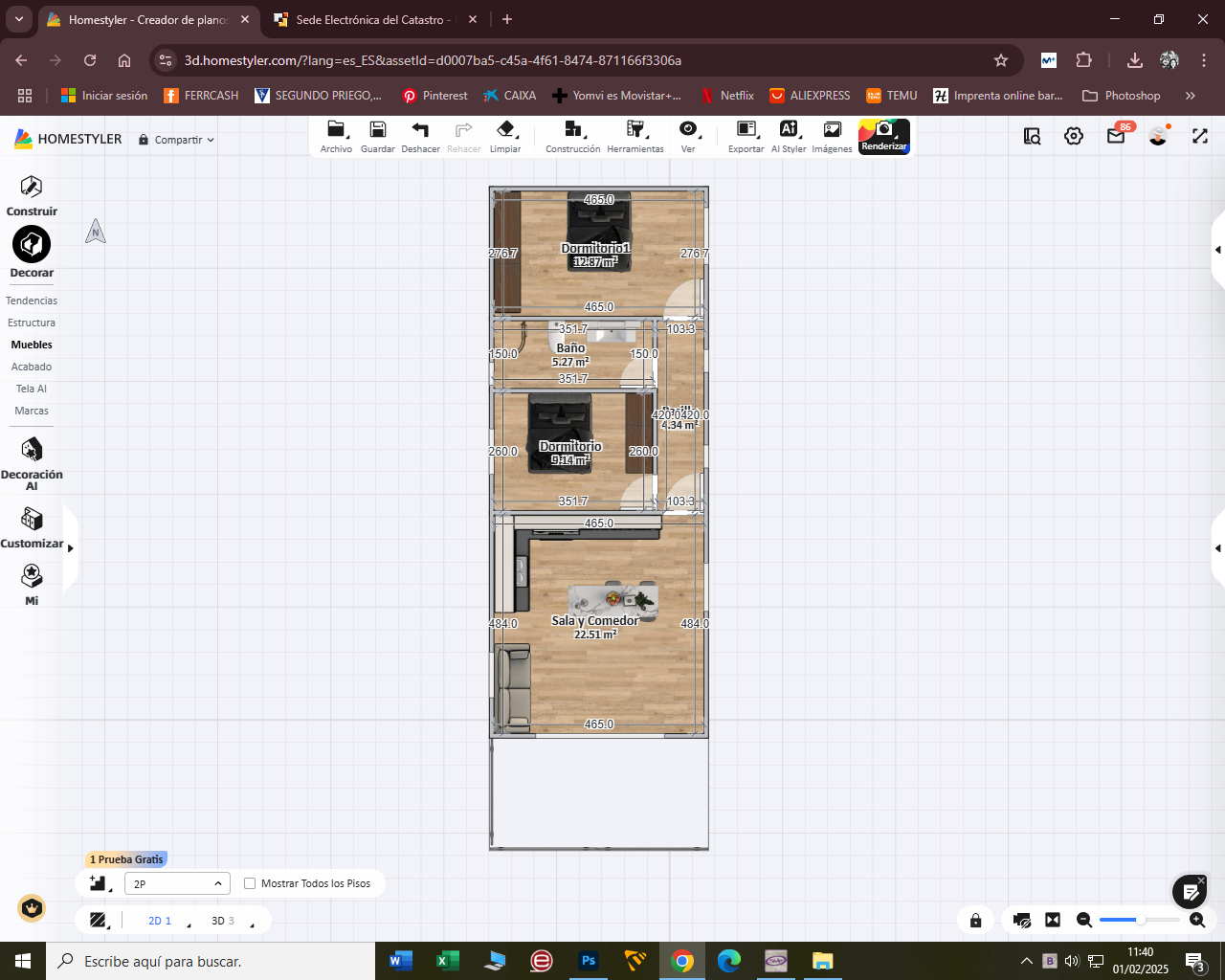Open the 2P floor selector dropdown
This screenshot has width=1225, height=980.
[x=177, y=883]
